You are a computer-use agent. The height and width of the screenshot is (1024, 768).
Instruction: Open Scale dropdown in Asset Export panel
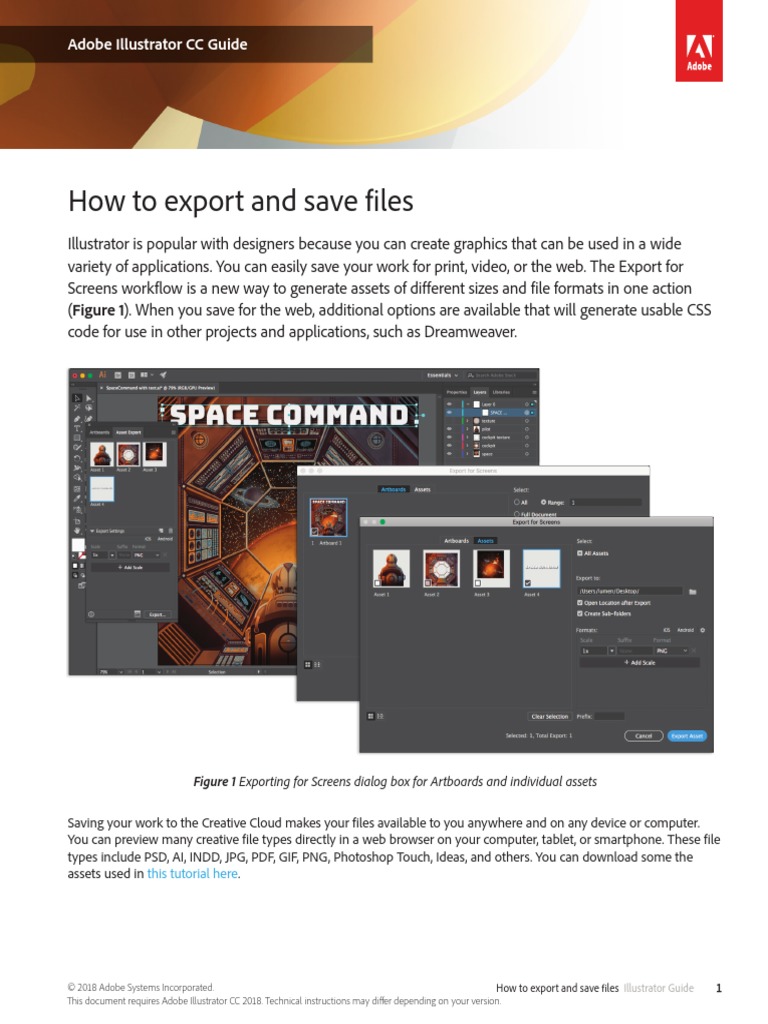112,555
